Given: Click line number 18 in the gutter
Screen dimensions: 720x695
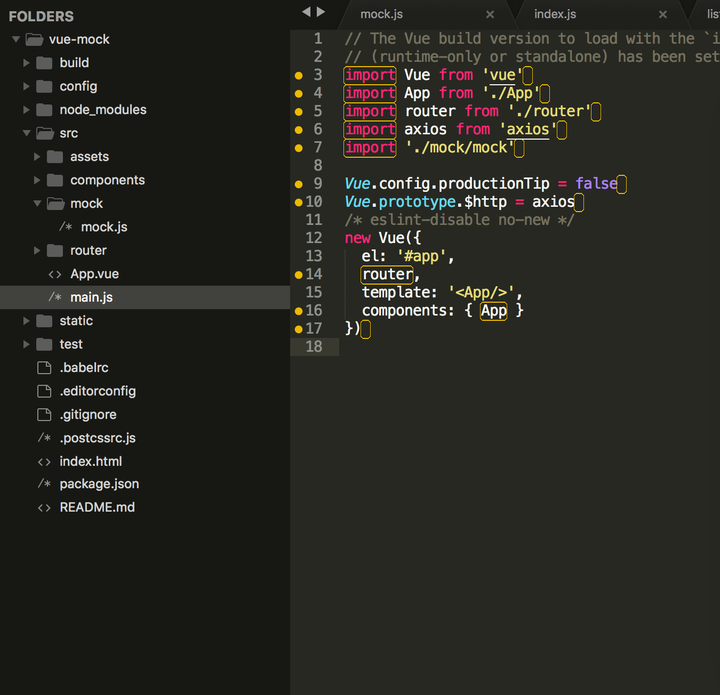Looking at the screenshot, I should [x=314, y=347].
